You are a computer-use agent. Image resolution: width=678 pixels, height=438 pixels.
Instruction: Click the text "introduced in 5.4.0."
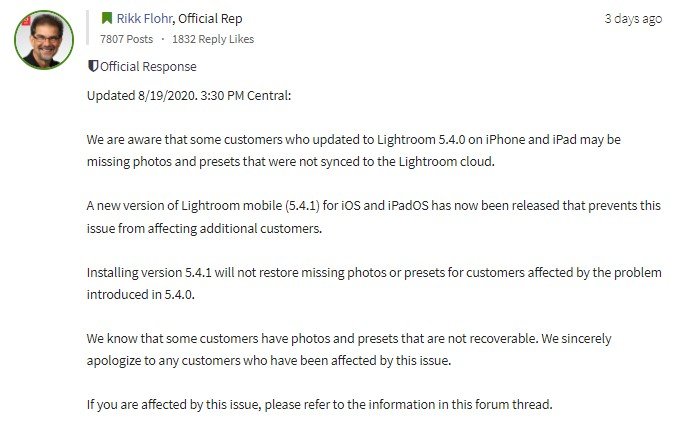(141, 294)
